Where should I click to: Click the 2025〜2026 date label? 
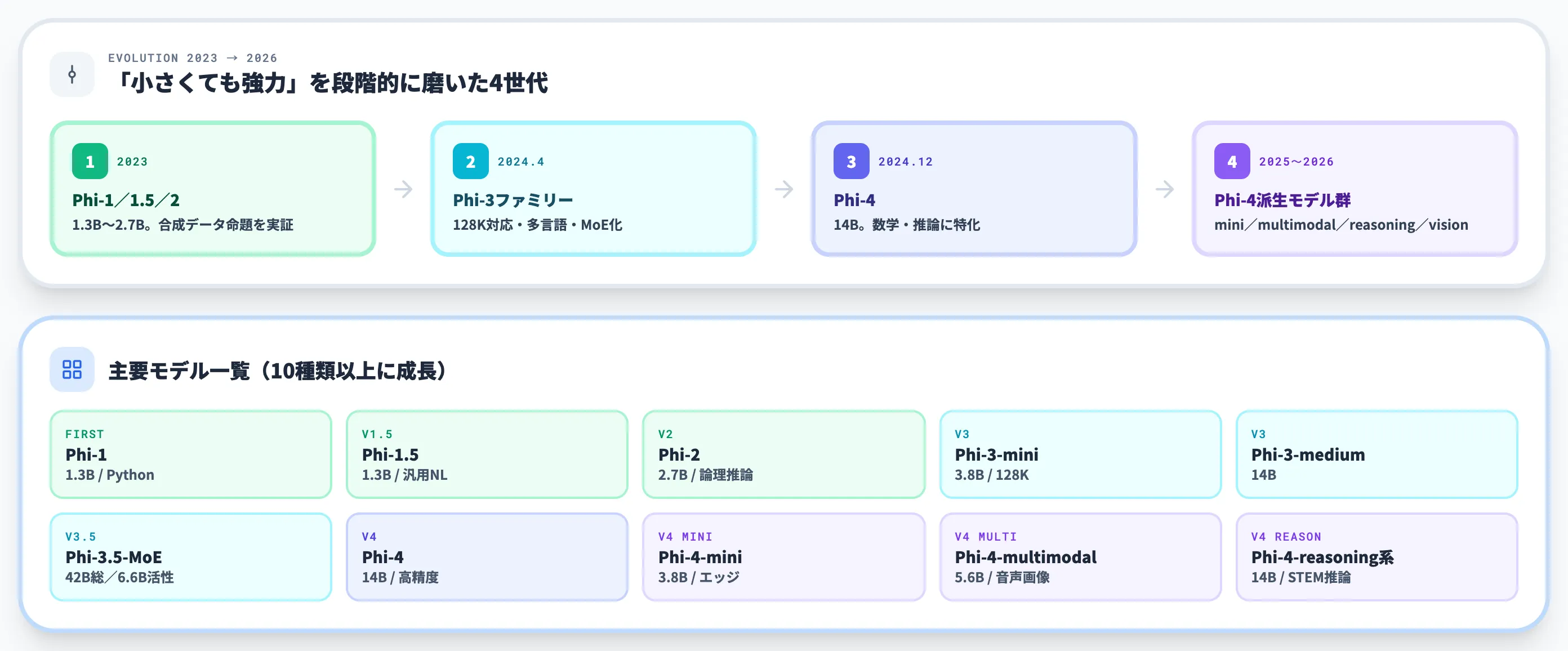(x=1296, y=161)
